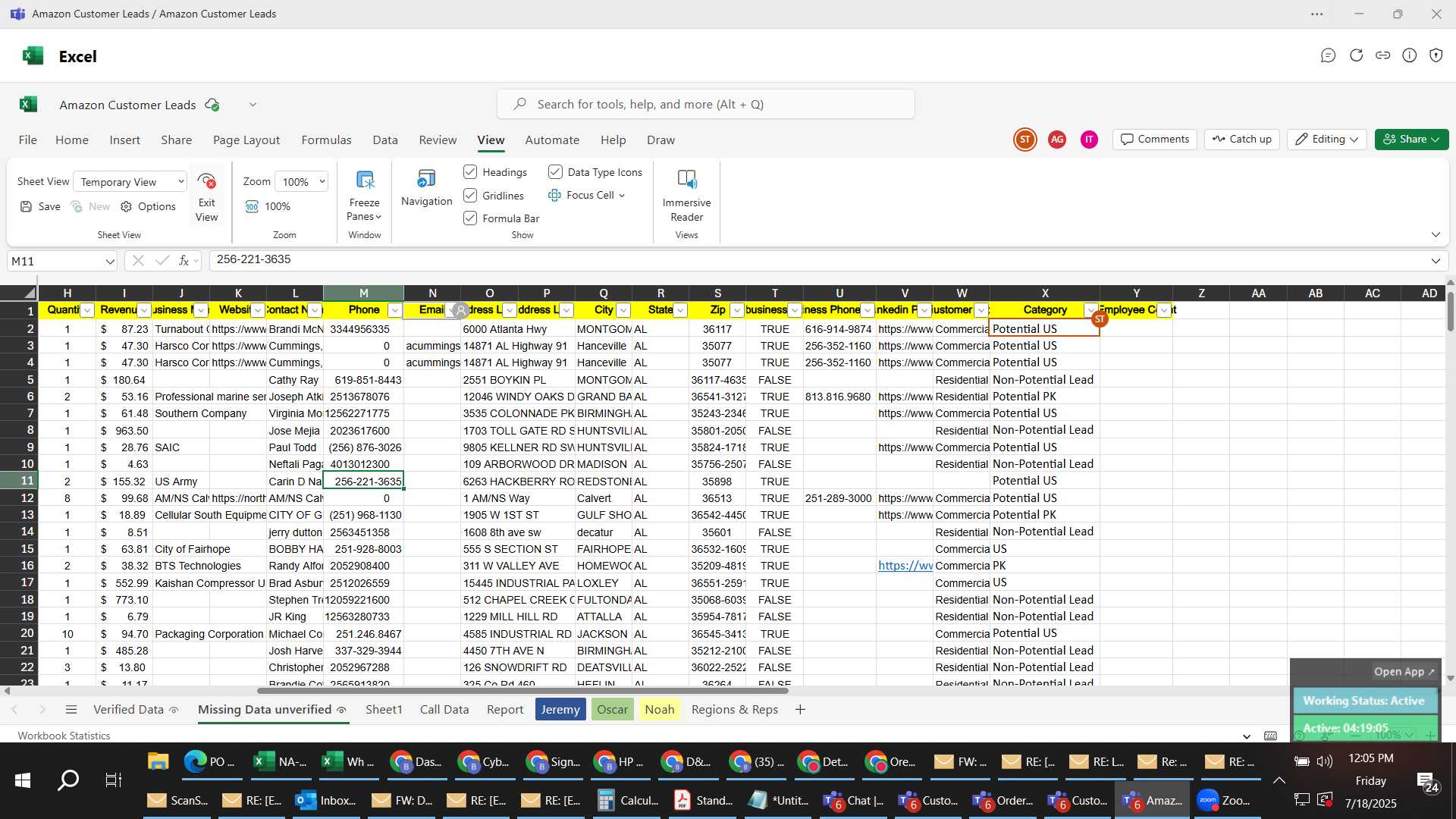Click Workbook Statistics in status bar
The image size is (1456, 819).
pos(64,736)
